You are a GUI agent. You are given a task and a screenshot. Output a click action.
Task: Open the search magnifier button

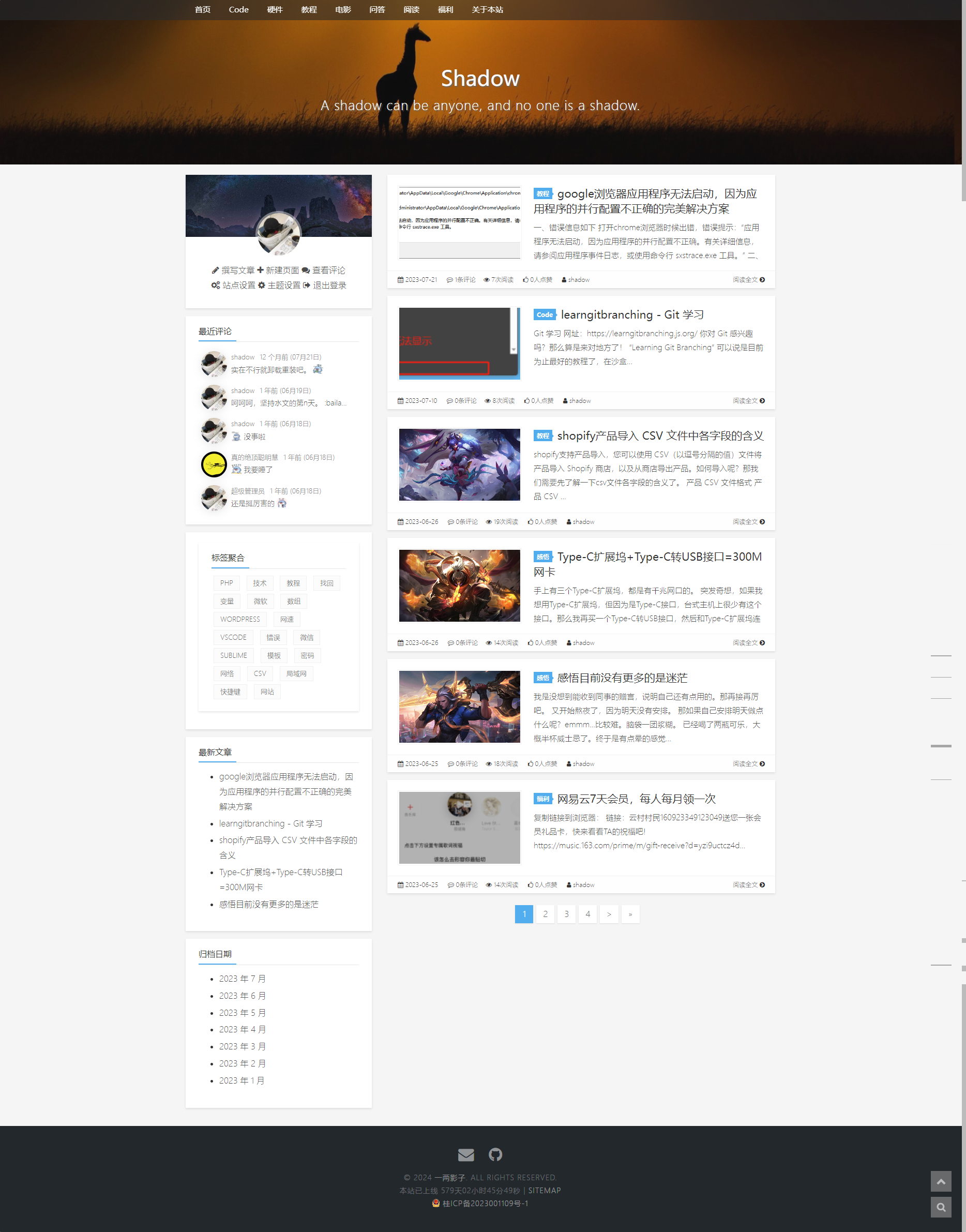pyautogui.click(x=941, y=1207)
